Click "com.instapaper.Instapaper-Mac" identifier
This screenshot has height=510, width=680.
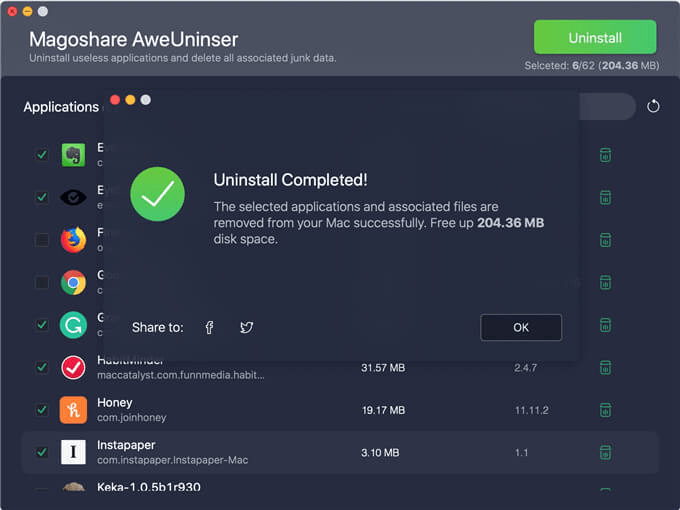coord(173,460)
